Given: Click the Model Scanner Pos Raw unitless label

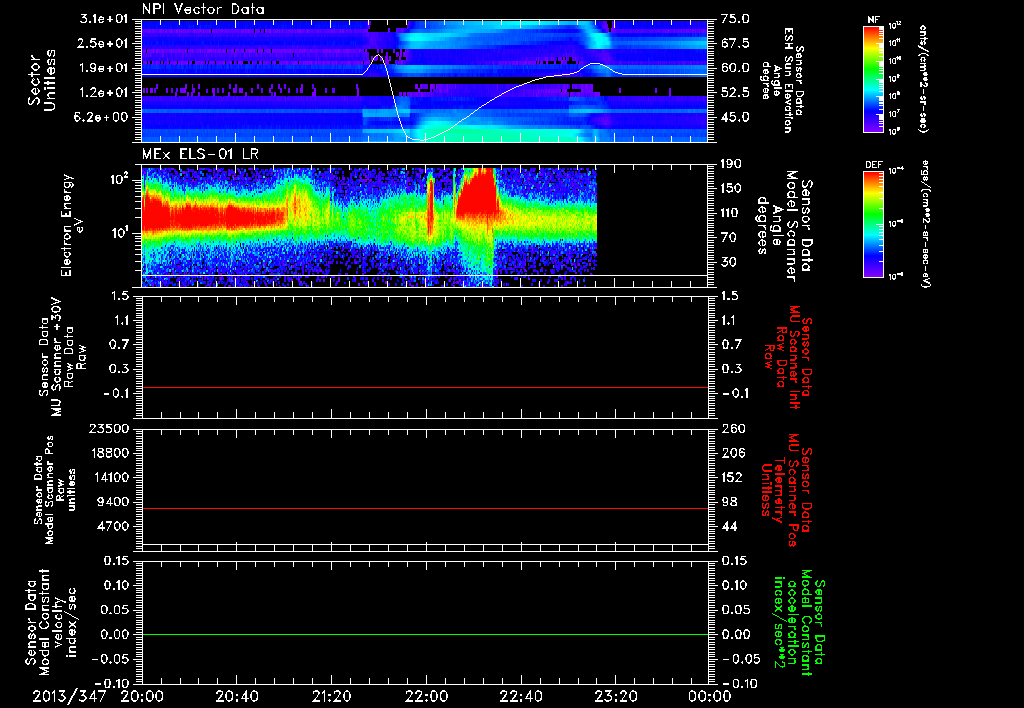Looking at the screenshot, I should pos(55,490).
